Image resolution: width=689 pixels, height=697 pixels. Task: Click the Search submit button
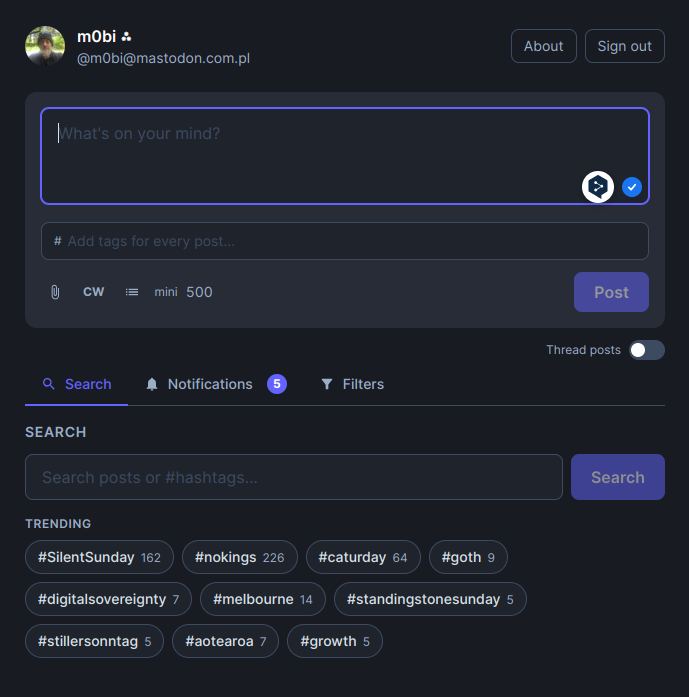tap(617, 477)
